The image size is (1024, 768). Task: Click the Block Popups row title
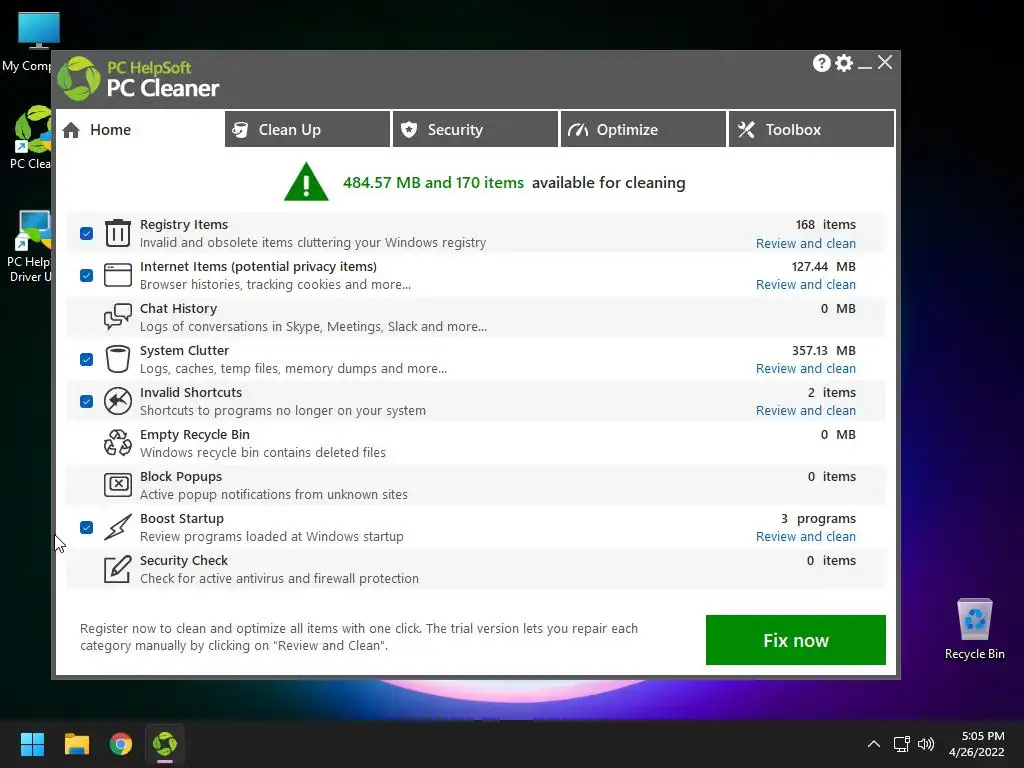[181, 476]
